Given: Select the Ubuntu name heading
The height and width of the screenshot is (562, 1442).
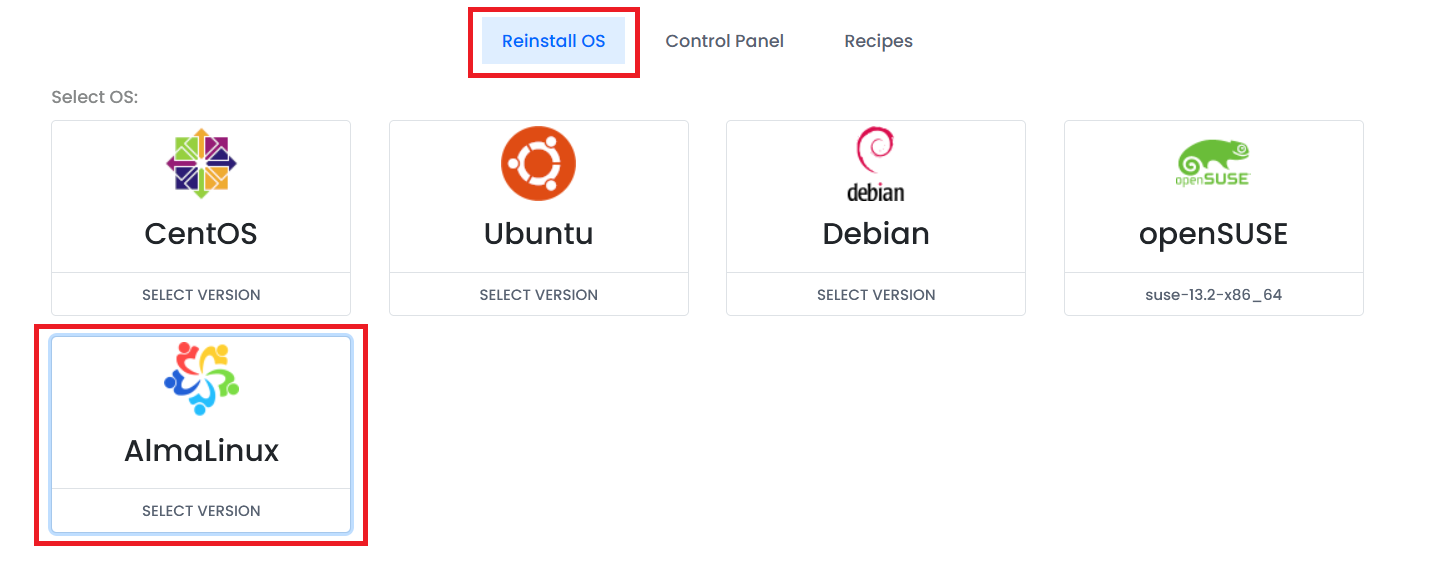Looking at the screenshot, I should tap(539, 234).
